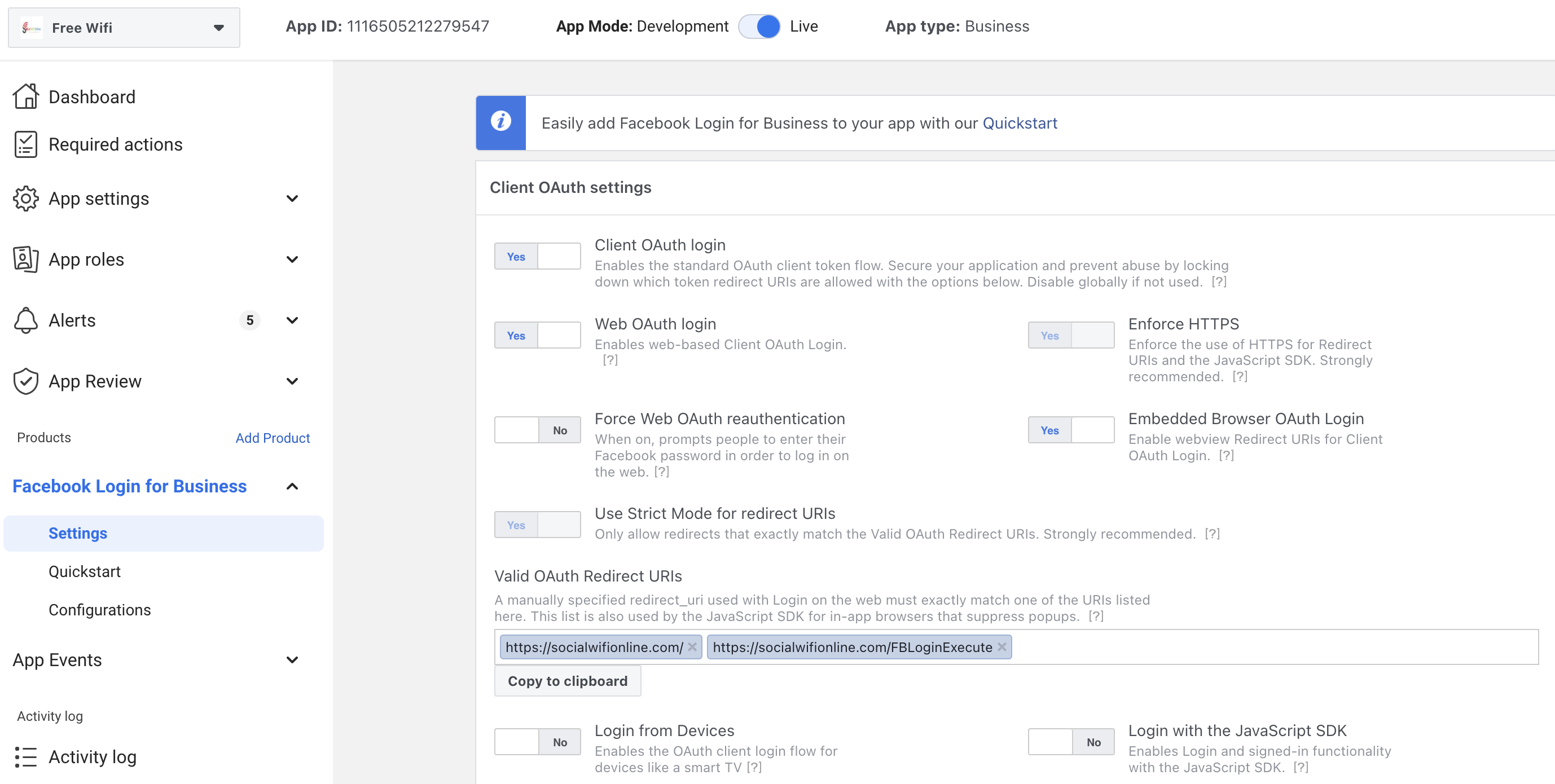Image resolution: width=1555 pixels, height=784 pixels.
Task: Toggle Force Web OAuth reauthentication switch
Action: 537,430
